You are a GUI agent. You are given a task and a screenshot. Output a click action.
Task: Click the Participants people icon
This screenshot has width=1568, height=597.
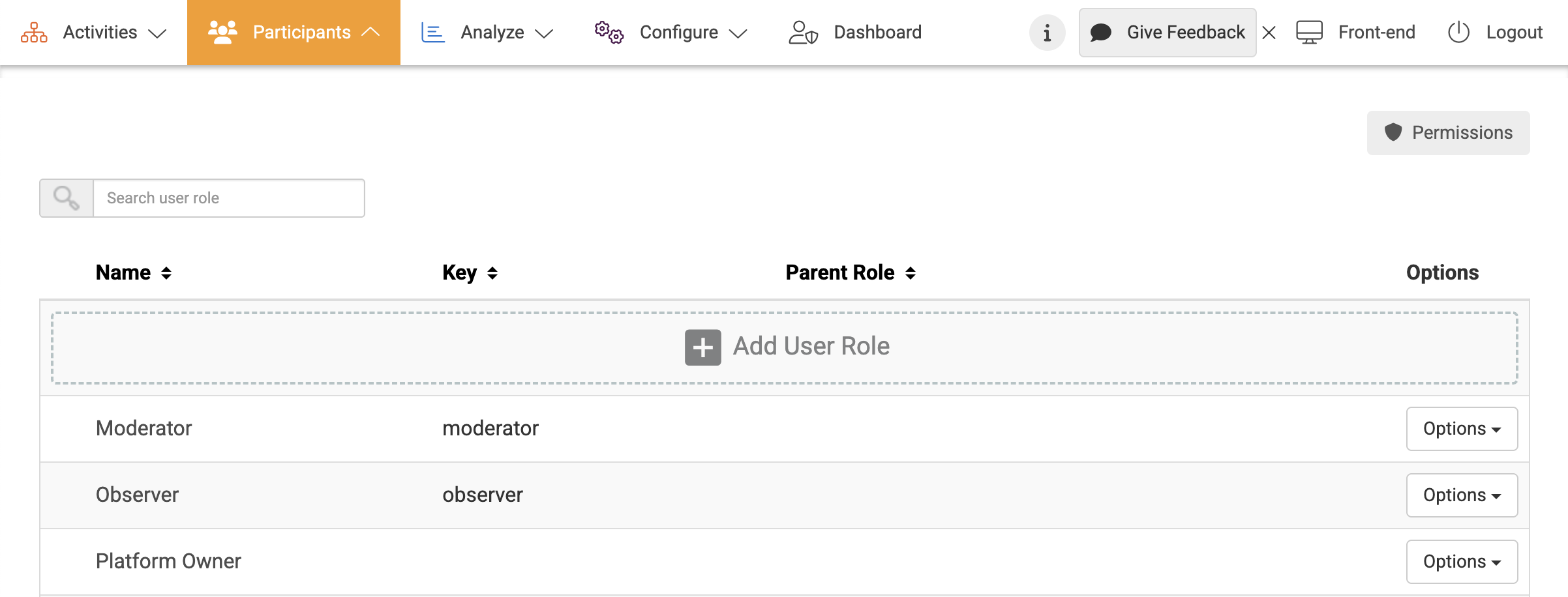point(222,33)
